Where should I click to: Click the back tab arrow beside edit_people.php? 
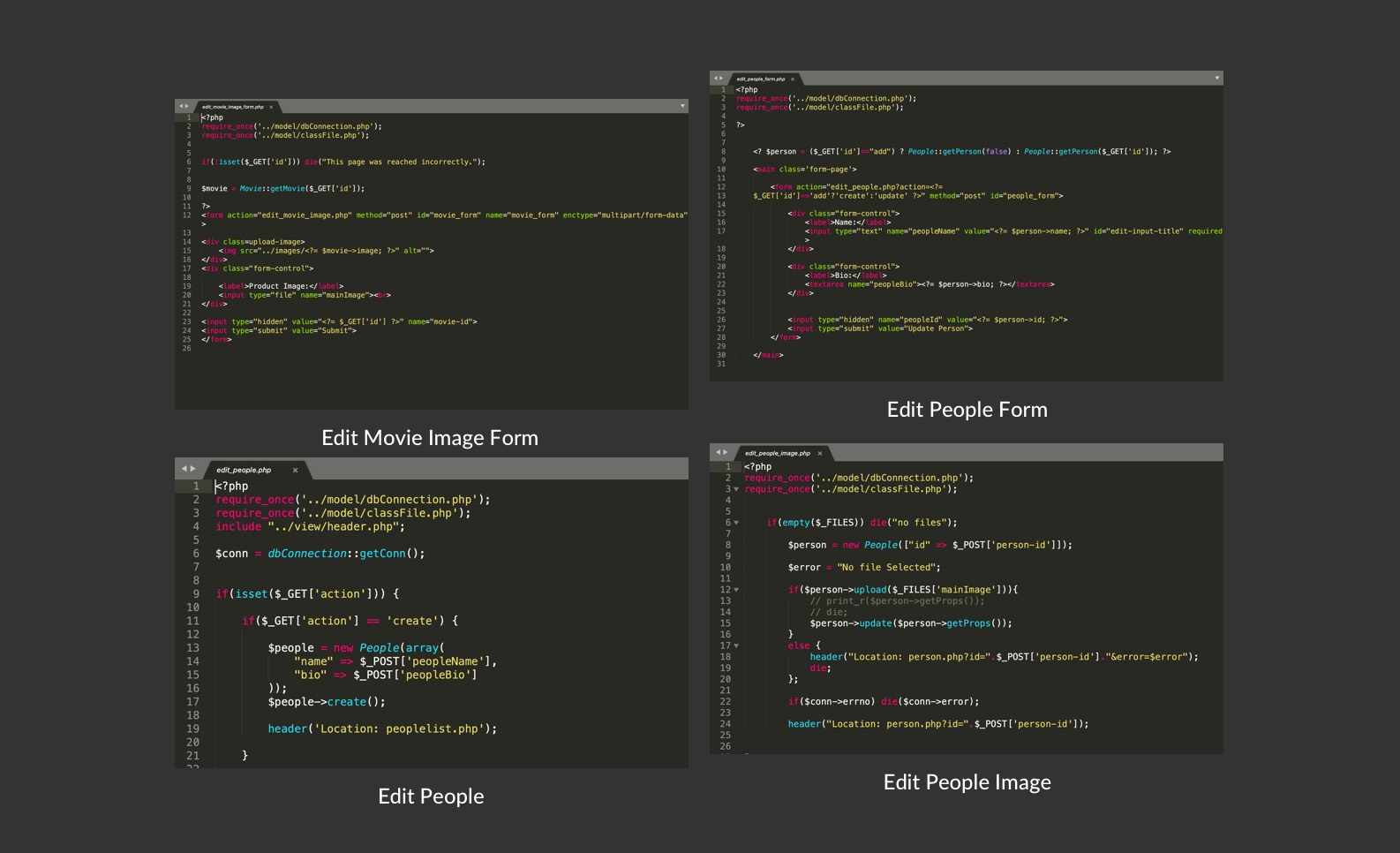[x=184, y=469]
